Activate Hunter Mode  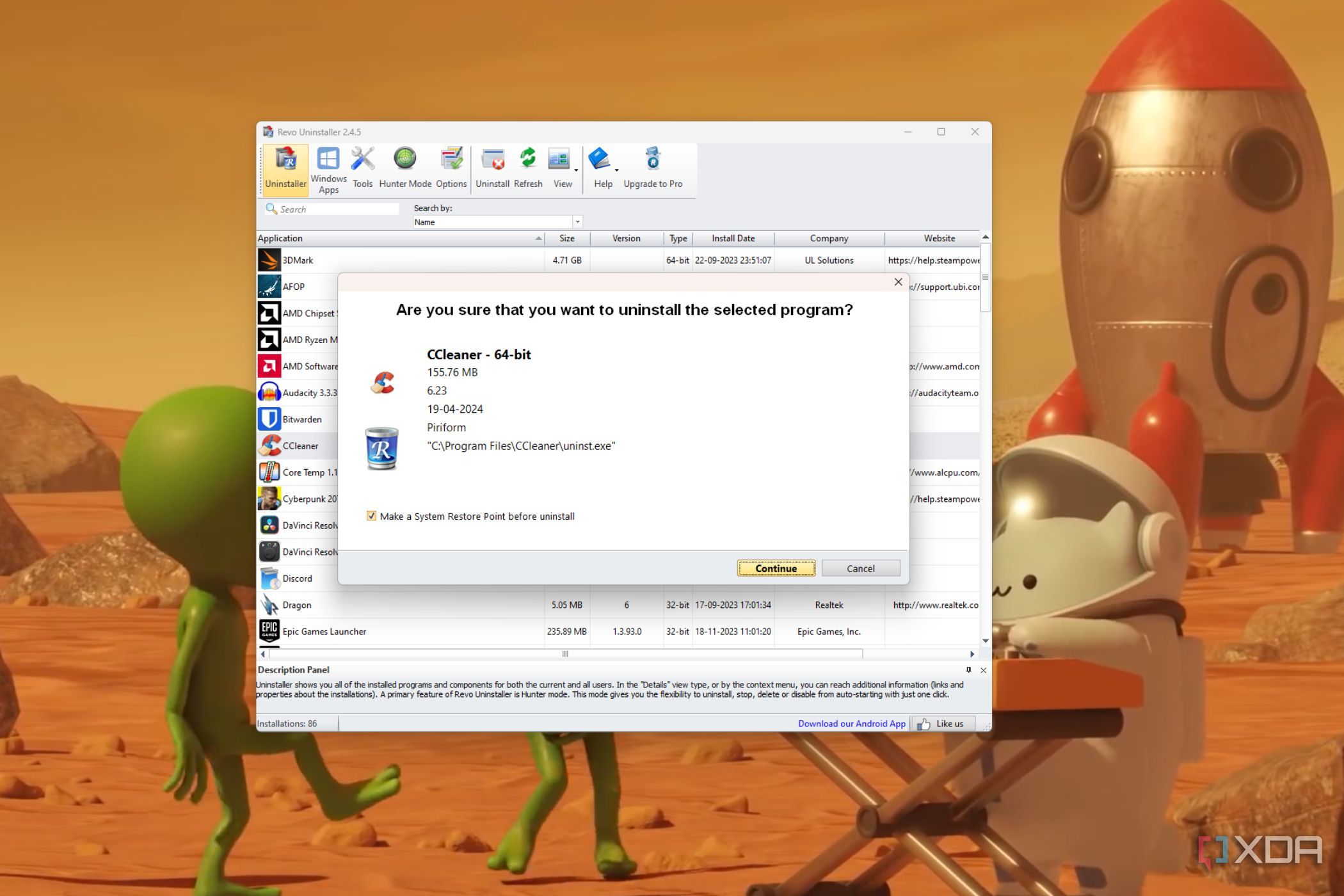click(405, 169)
